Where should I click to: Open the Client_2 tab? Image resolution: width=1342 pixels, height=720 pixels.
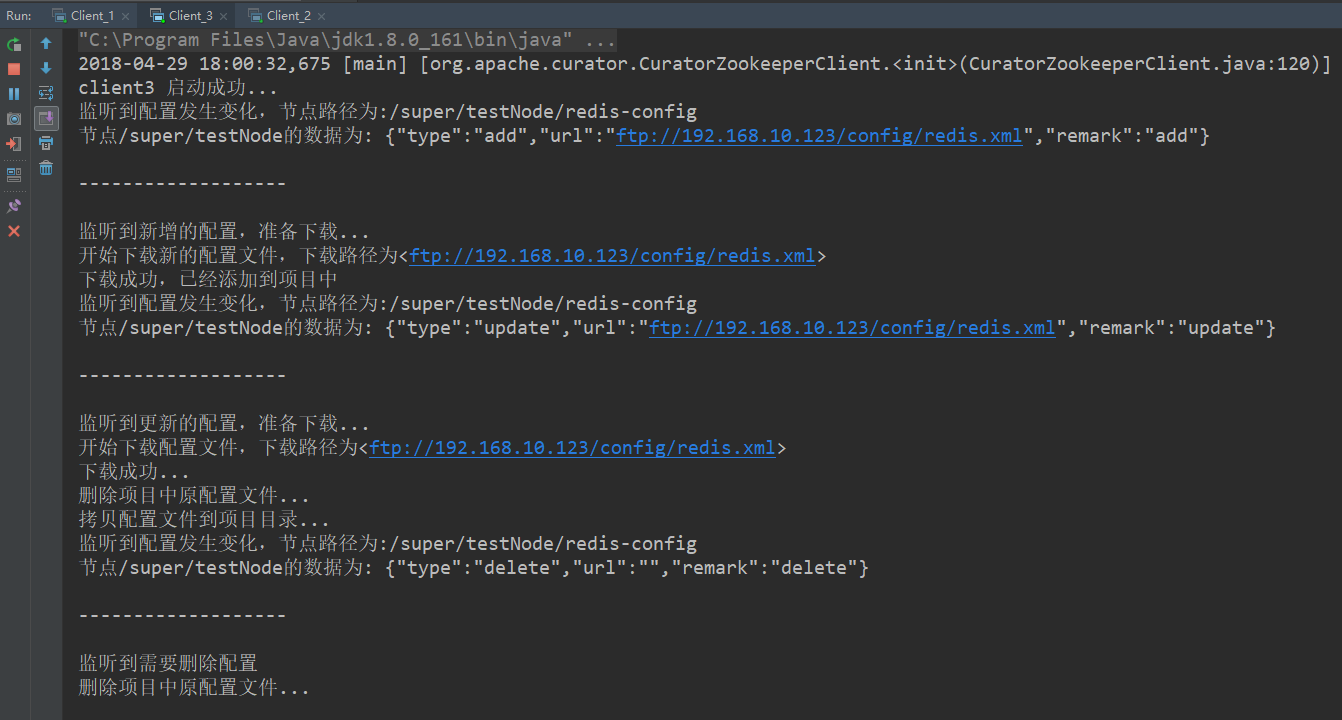click(288, 15)
